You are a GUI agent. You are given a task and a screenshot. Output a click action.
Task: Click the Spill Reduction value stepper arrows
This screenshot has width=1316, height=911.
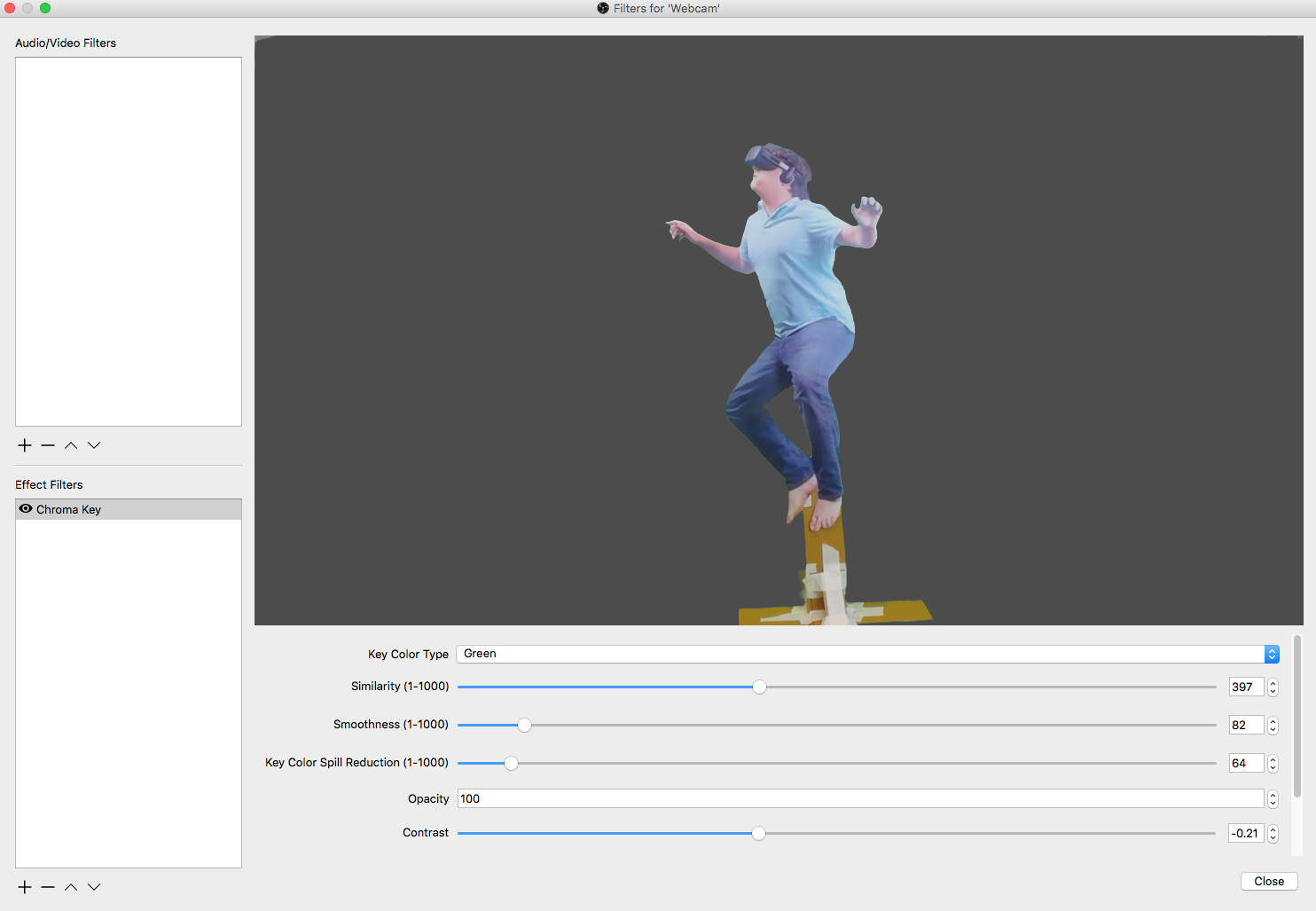pyautogui.click(x=1273, y=764)
